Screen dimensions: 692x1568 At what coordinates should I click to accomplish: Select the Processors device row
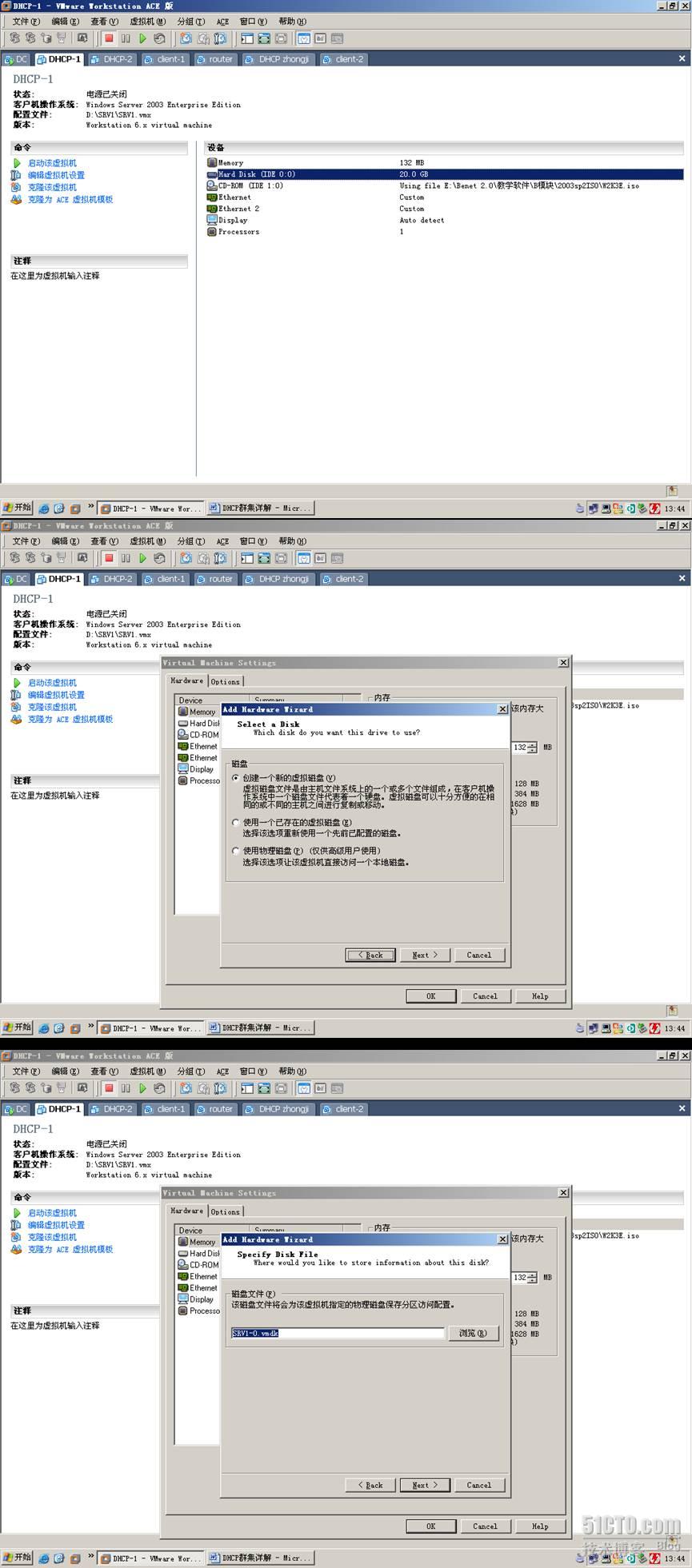pyautogui.click(x=445, y=232)
